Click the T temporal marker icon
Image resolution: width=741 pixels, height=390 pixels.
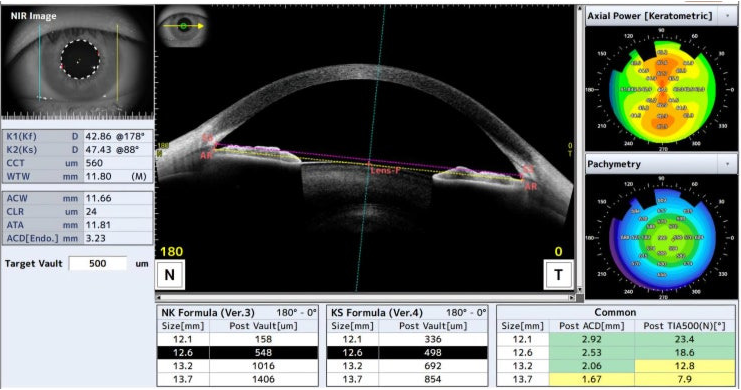559,275
